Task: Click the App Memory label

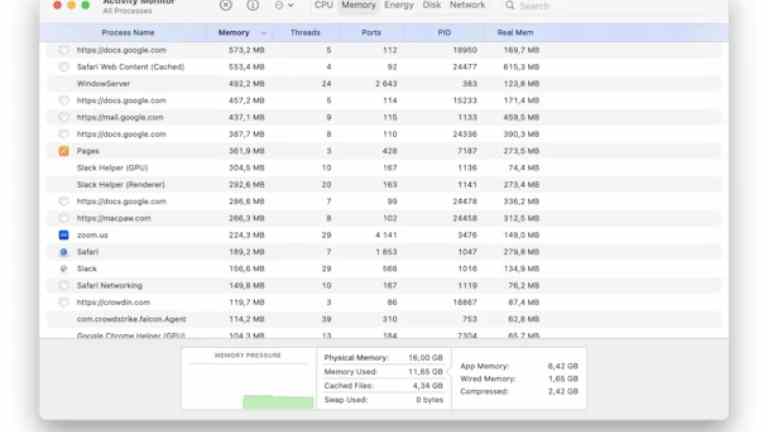Action: [x=484, y=366]
